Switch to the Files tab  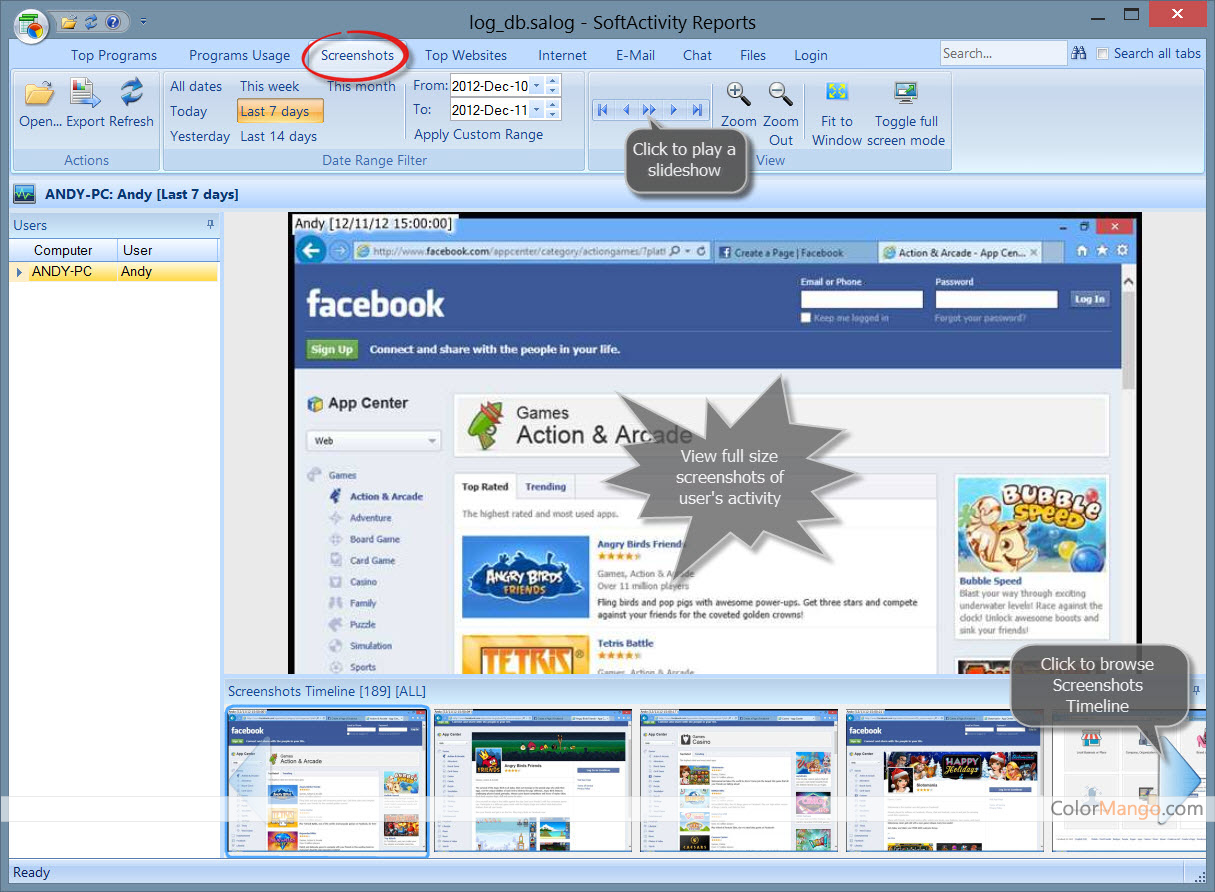(753, 55)
